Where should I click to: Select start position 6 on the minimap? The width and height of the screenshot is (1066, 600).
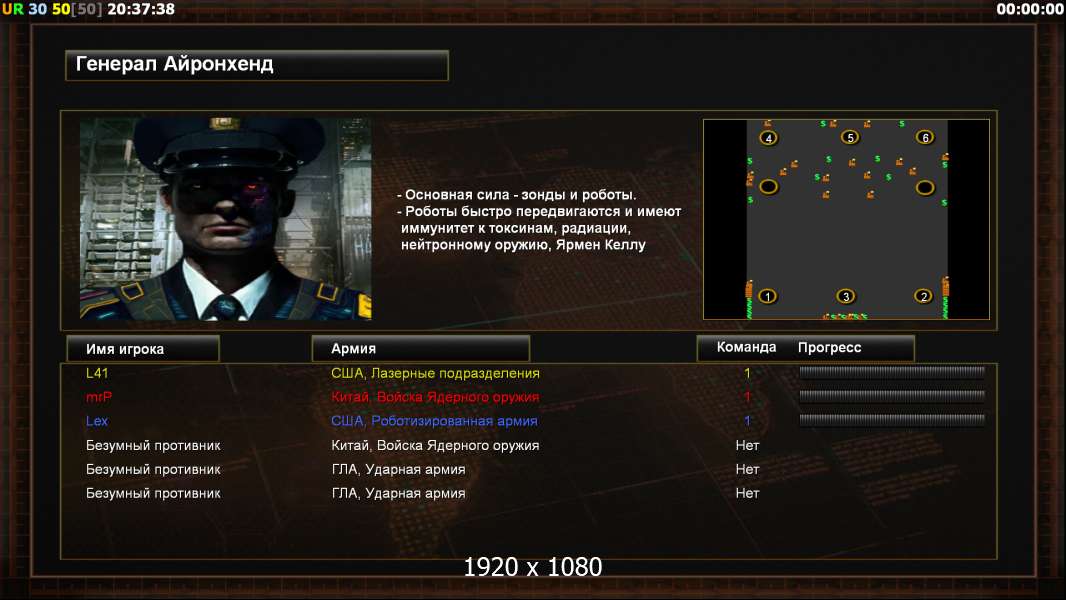(x=925, y=137)
